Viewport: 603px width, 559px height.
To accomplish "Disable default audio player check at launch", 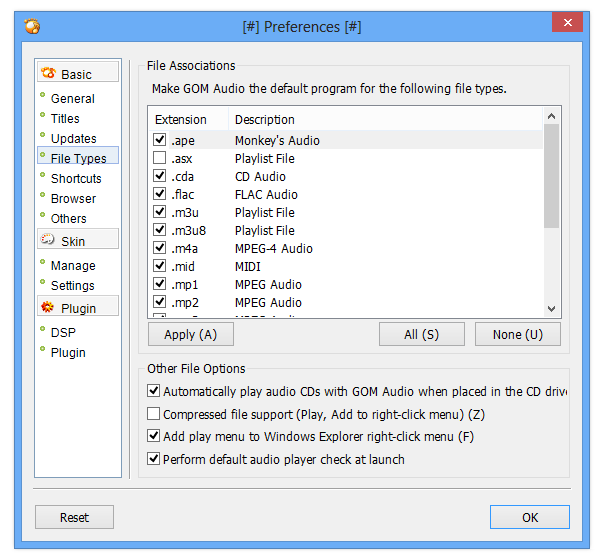I will tap(154, 460).
